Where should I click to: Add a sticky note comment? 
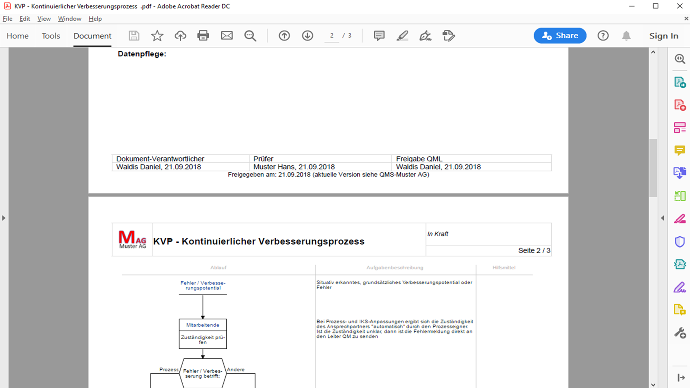pyautogui.click(x=379, y=36)
